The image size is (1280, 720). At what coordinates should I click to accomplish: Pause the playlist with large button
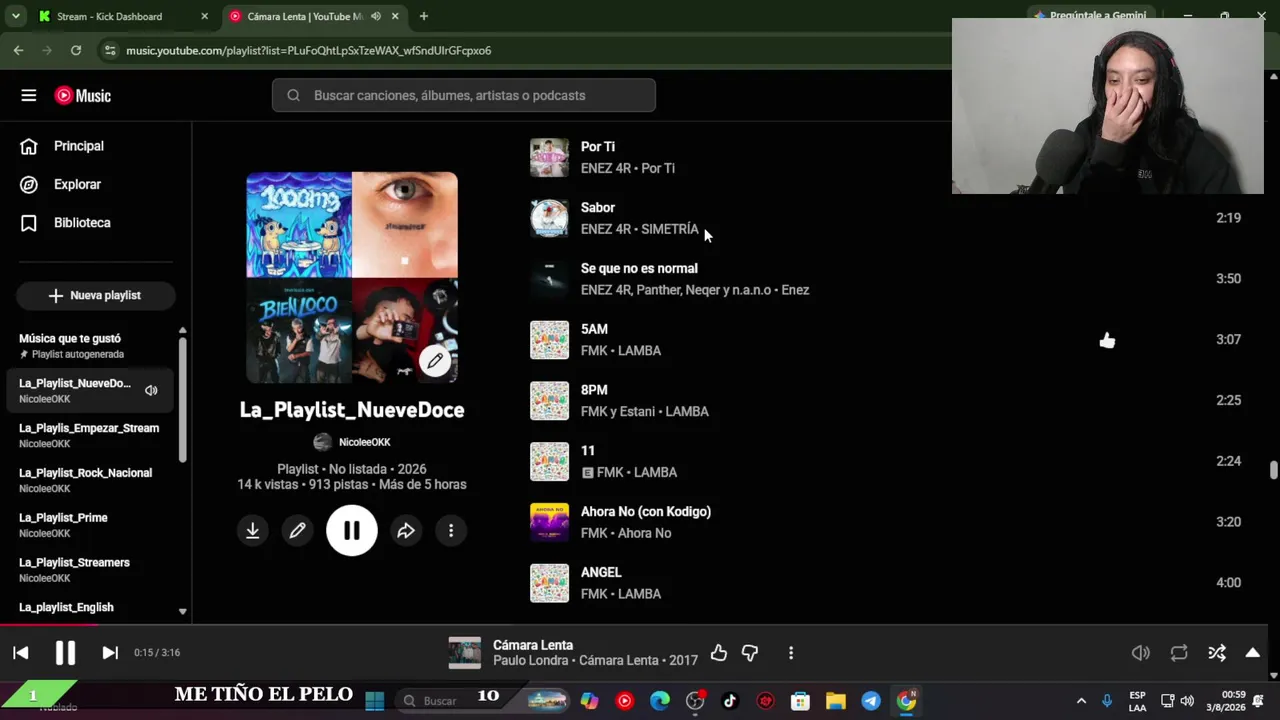click(352, 531)
